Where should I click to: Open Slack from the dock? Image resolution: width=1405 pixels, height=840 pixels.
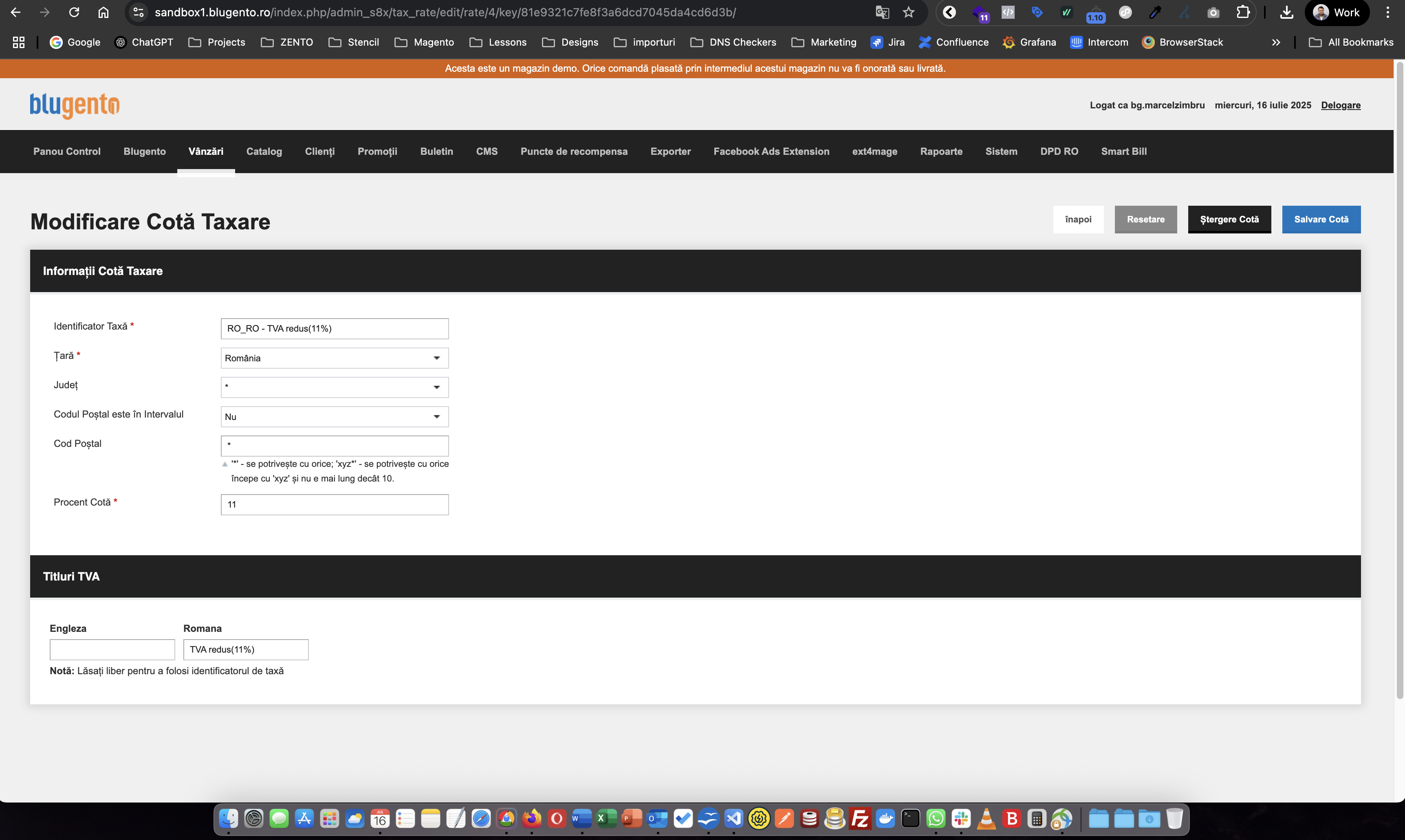pyautogui.click(x=961, y=818)
